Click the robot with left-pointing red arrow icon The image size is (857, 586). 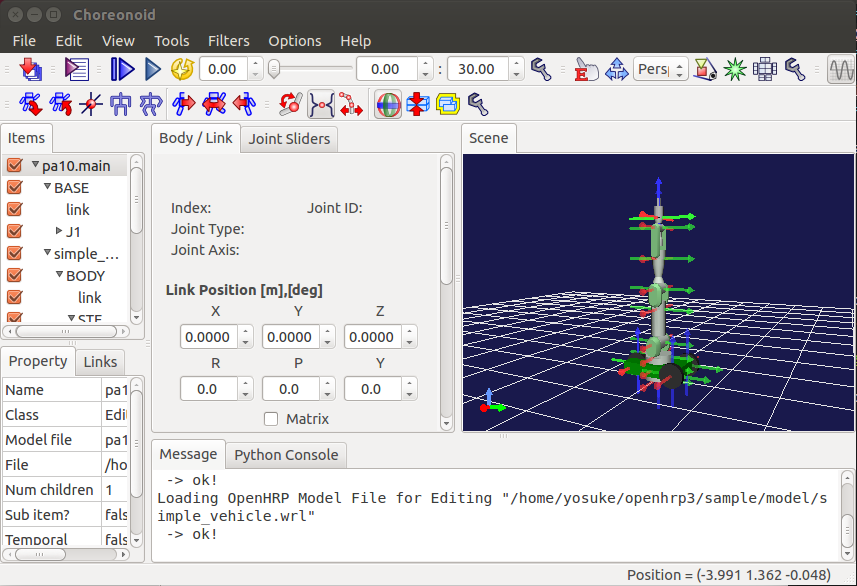[x=244, y=104]
